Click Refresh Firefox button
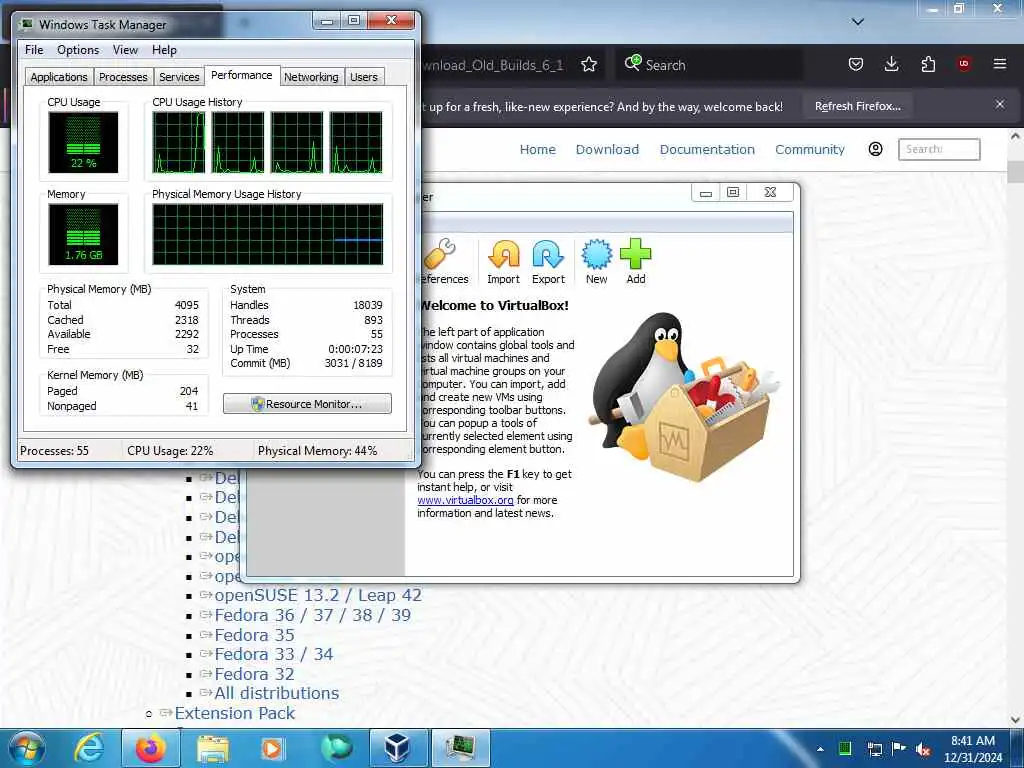Image resolution: width=1024 pixels, height=768 pixels. coord(858,106)
